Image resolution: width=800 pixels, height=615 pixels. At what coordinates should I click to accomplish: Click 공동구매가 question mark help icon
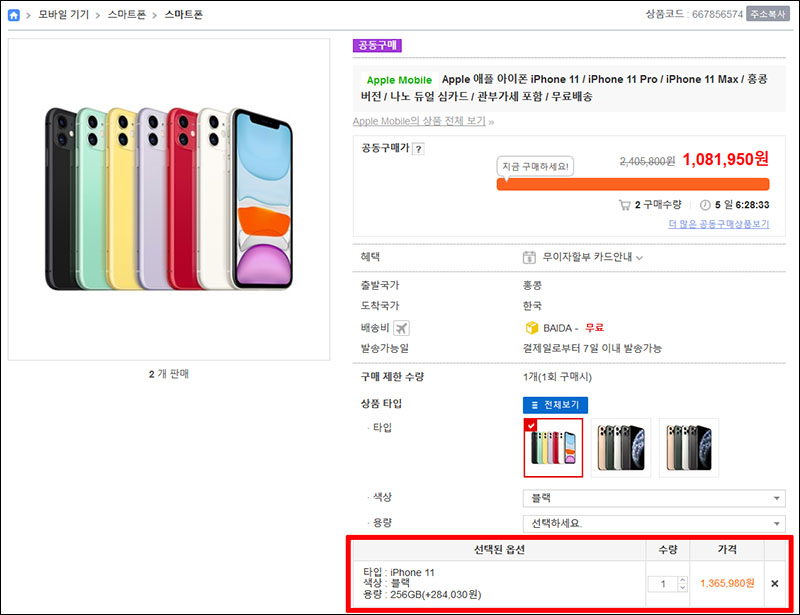(418, 149)
